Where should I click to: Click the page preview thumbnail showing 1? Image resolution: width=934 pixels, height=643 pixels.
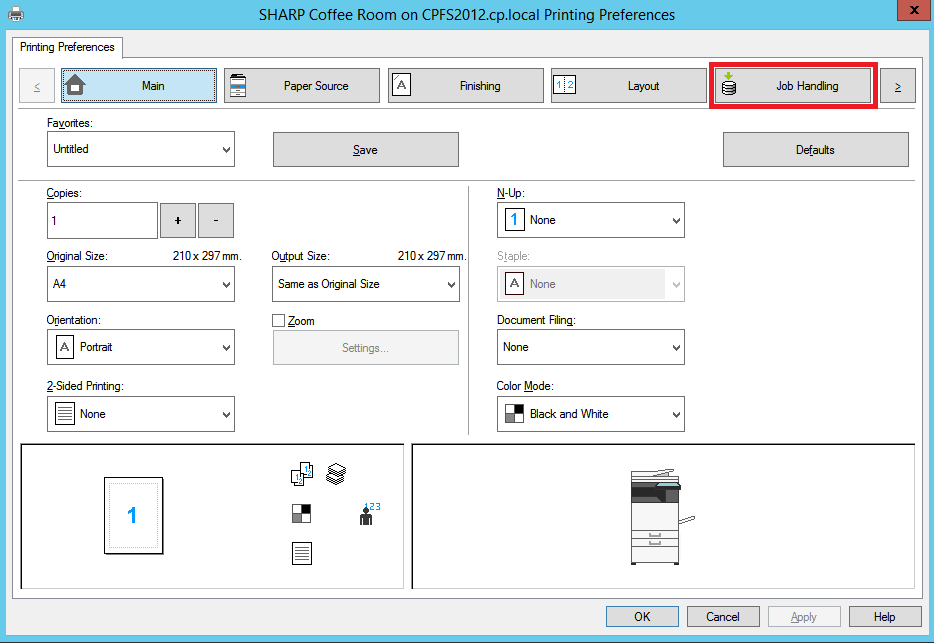pos(133,515)
